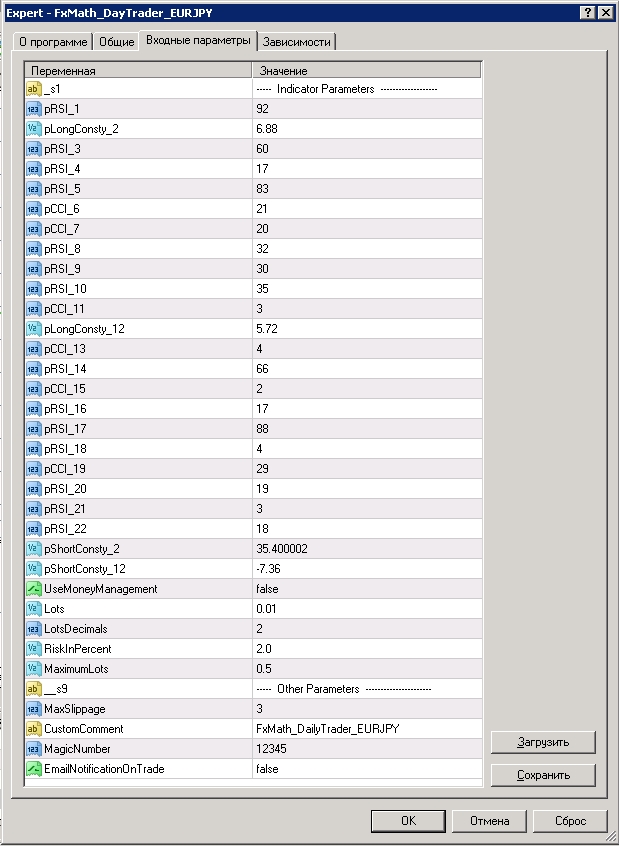Screen dimensions: 619x846
Task: Edit the MagicNumber value 12345
Action: tap(367, 749)
